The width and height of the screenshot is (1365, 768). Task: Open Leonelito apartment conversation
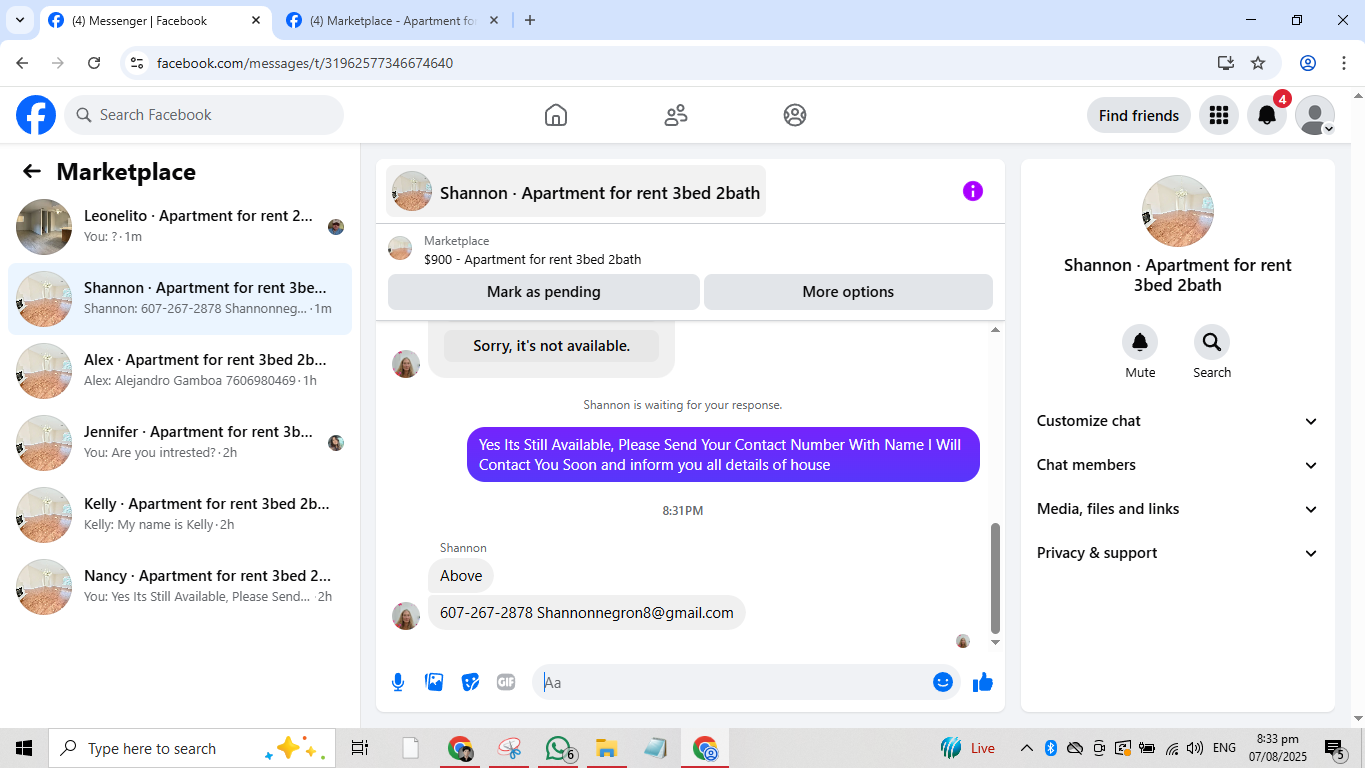click(x=180, y=227)
